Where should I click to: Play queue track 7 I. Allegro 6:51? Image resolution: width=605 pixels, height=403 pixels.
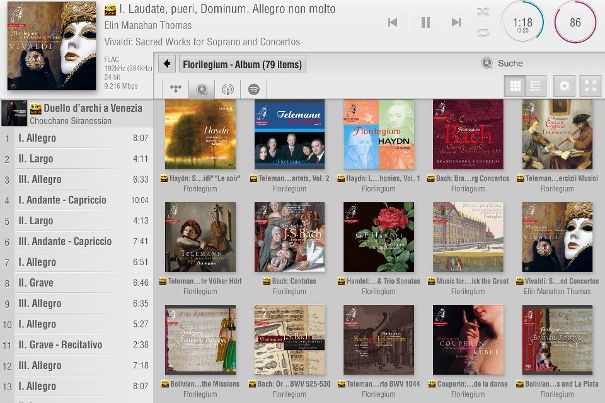coord(76,262)
